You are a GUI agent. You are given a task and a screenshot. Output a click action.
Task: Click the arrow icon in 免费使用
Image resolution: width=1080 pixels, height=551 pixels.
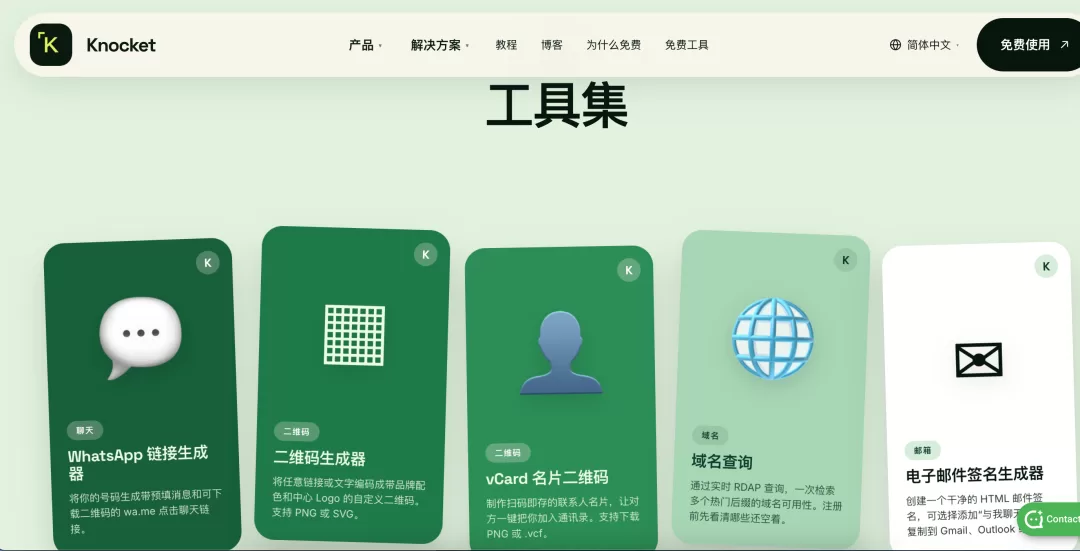[x=1064, y=45]
